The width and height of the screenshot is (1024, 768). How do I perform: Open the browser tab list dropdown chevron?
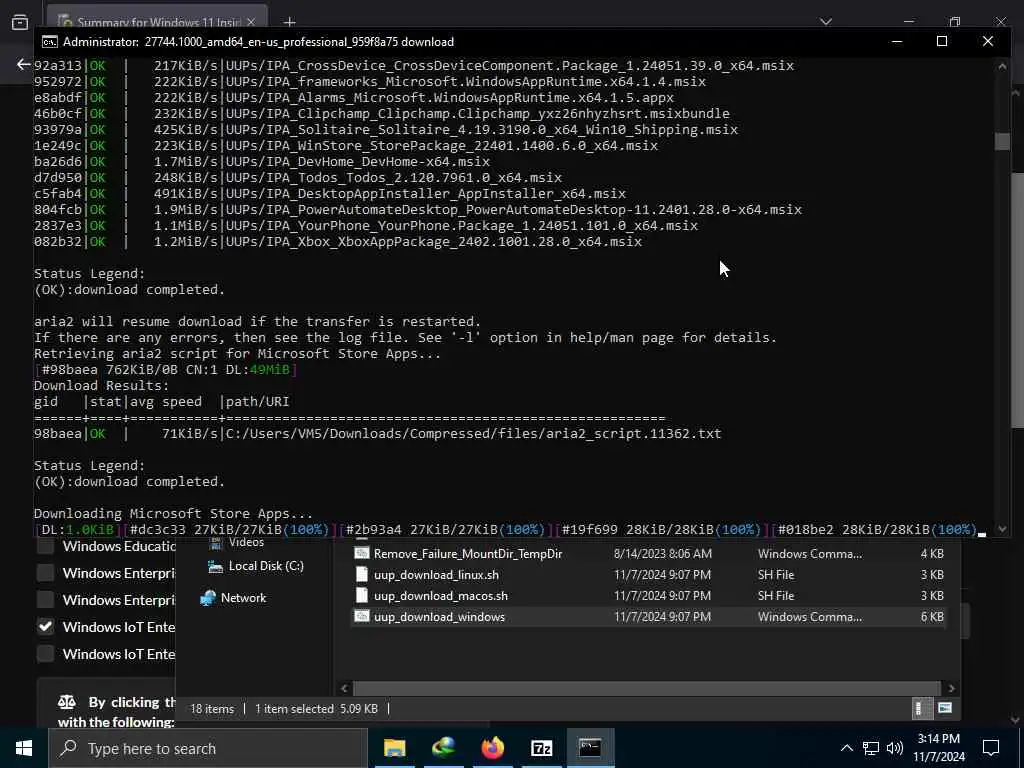(826, 22)
